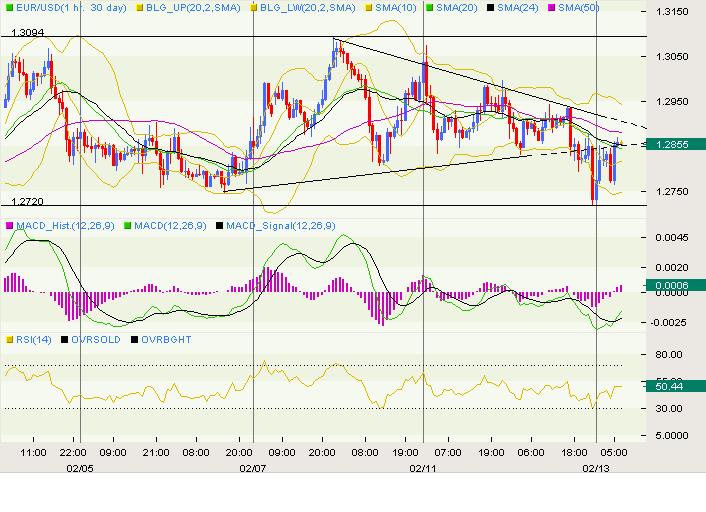
Task: Click the -0.0025 MACD axis label
Action: point(670,322)
